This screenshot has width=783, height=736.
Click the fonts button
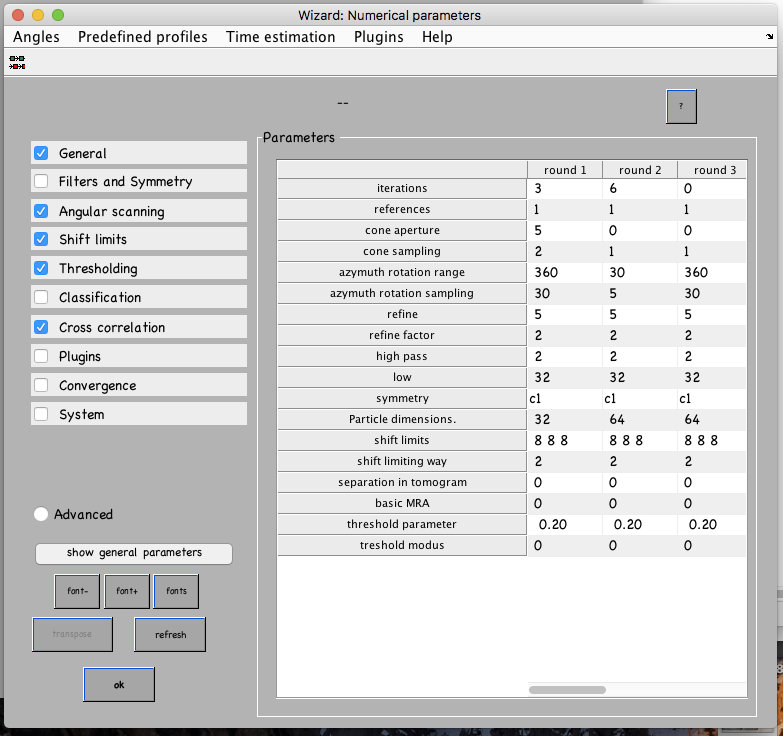point(176,591)
